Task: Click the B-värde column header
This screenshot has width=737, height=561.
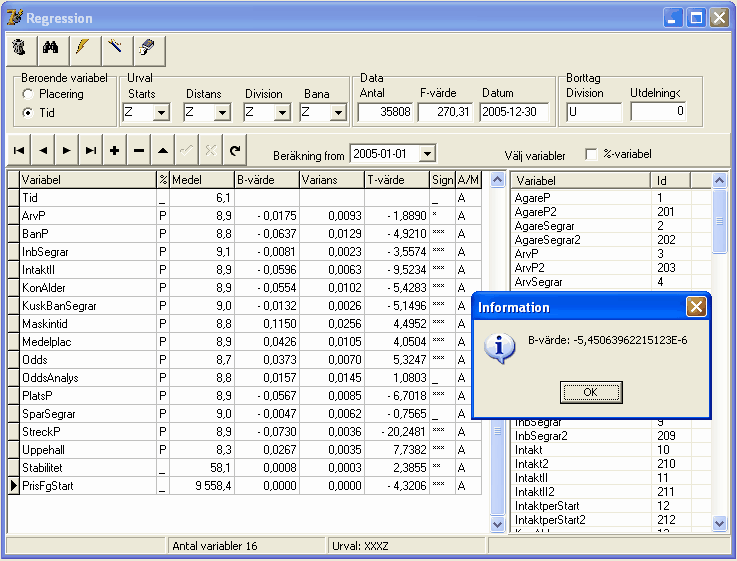Action: point(267,180)
